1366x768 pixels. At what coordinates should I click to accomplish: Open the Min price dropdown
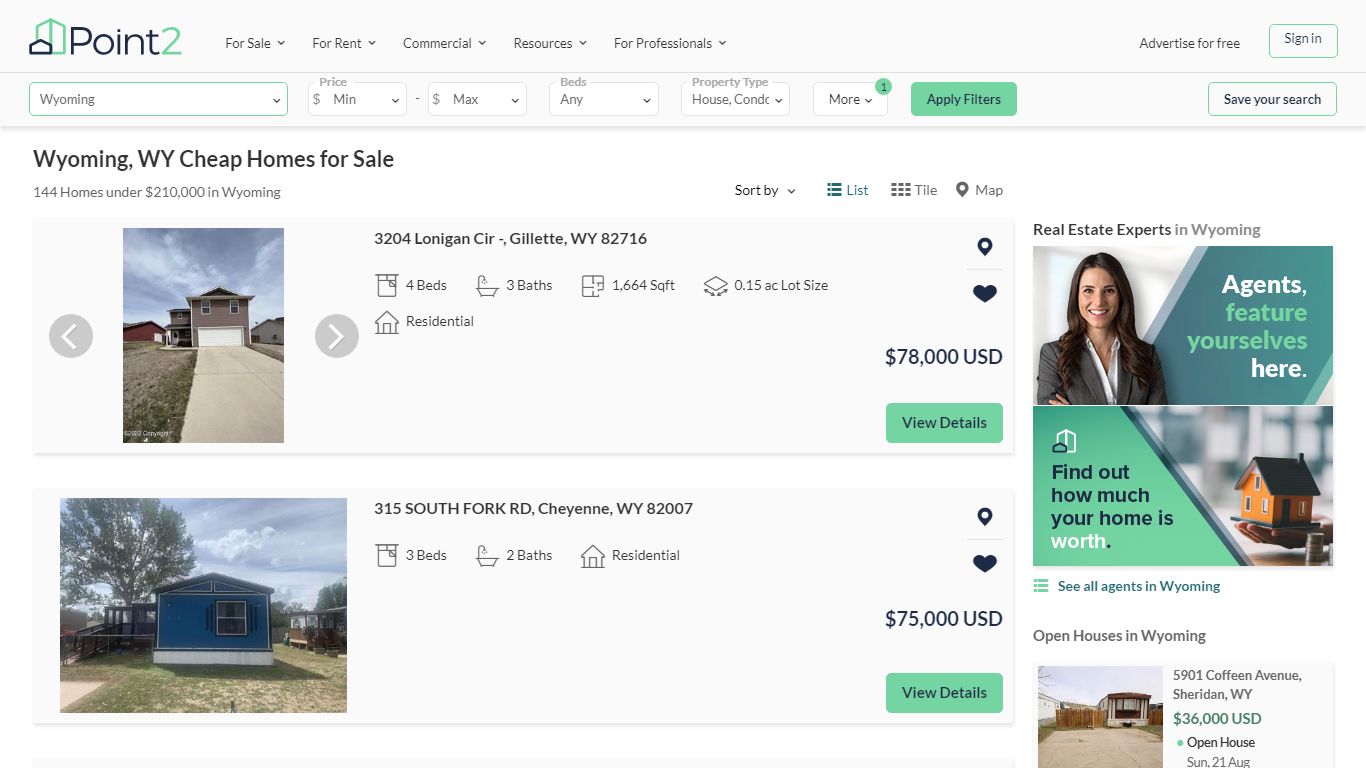[357, 99]
